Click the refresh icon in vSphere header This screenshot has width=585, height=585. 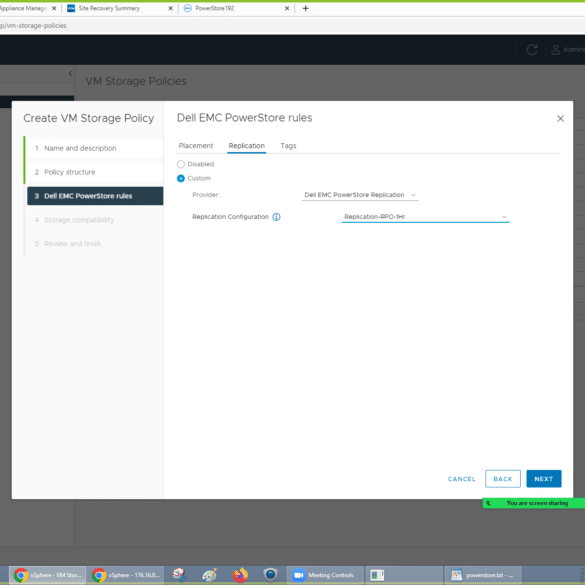click(x=532, y=50)
